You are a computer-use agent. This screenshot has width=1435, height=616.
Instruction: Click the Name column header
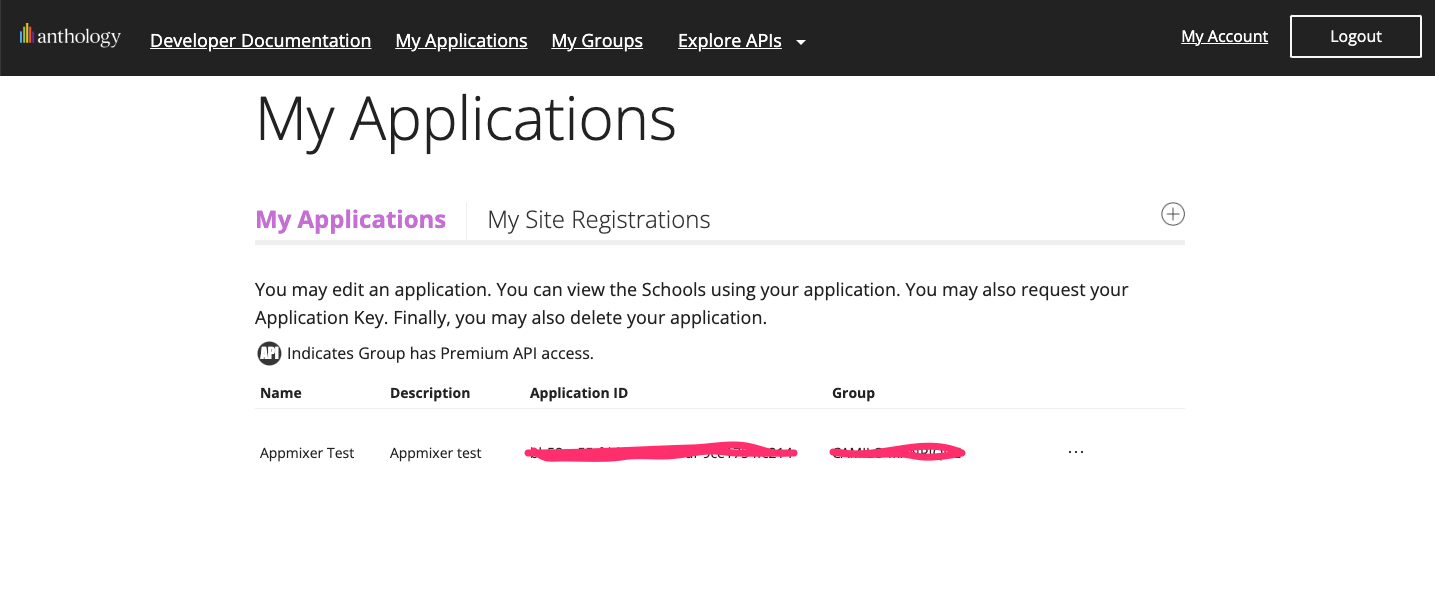point(281,393)
